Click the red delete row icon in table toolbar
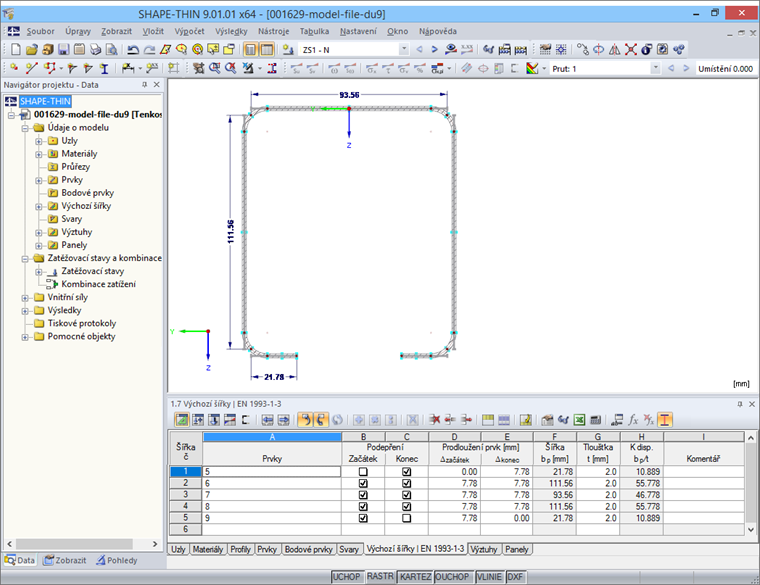The height and width of the screenshot is (585, 760). 435,420
